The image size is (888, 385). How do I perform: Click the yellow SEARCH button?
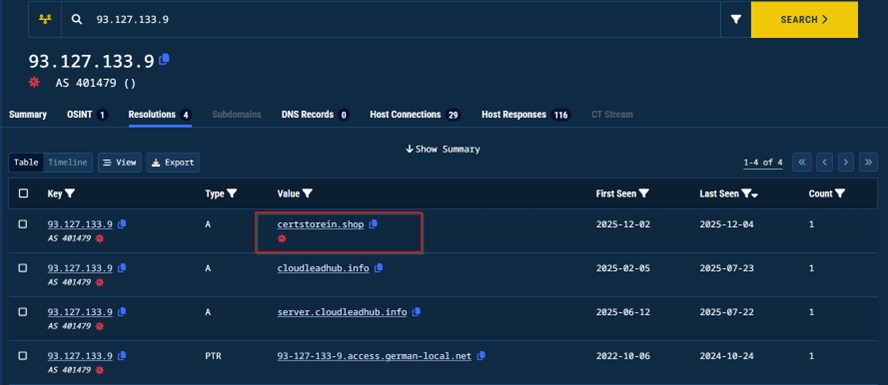tap(804, 19)
